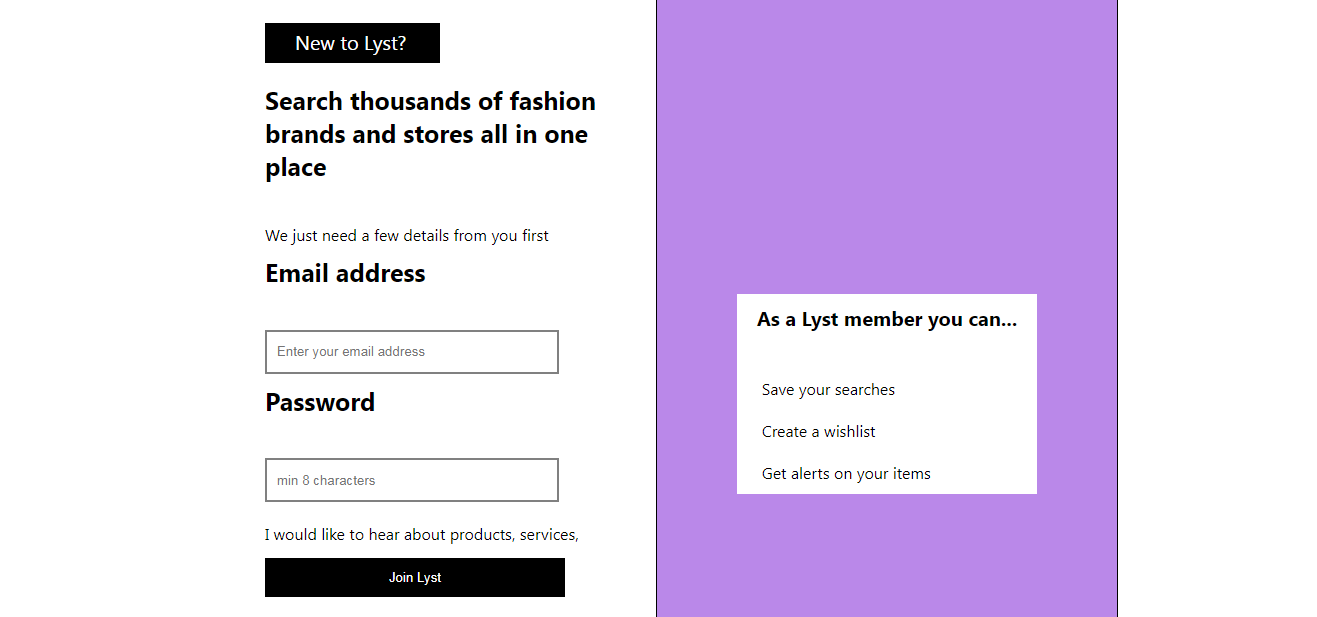Click the Join Lyst button label text
This screenshot has width=1317, height=617.
[414, 577]
